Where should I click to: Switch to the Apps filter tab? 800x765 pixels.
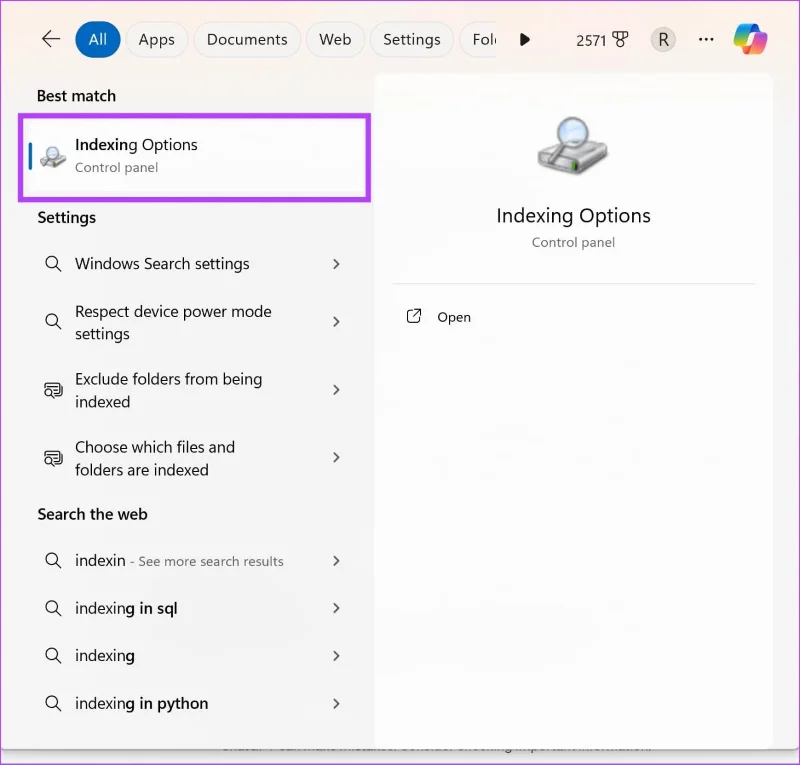point(157,39)
